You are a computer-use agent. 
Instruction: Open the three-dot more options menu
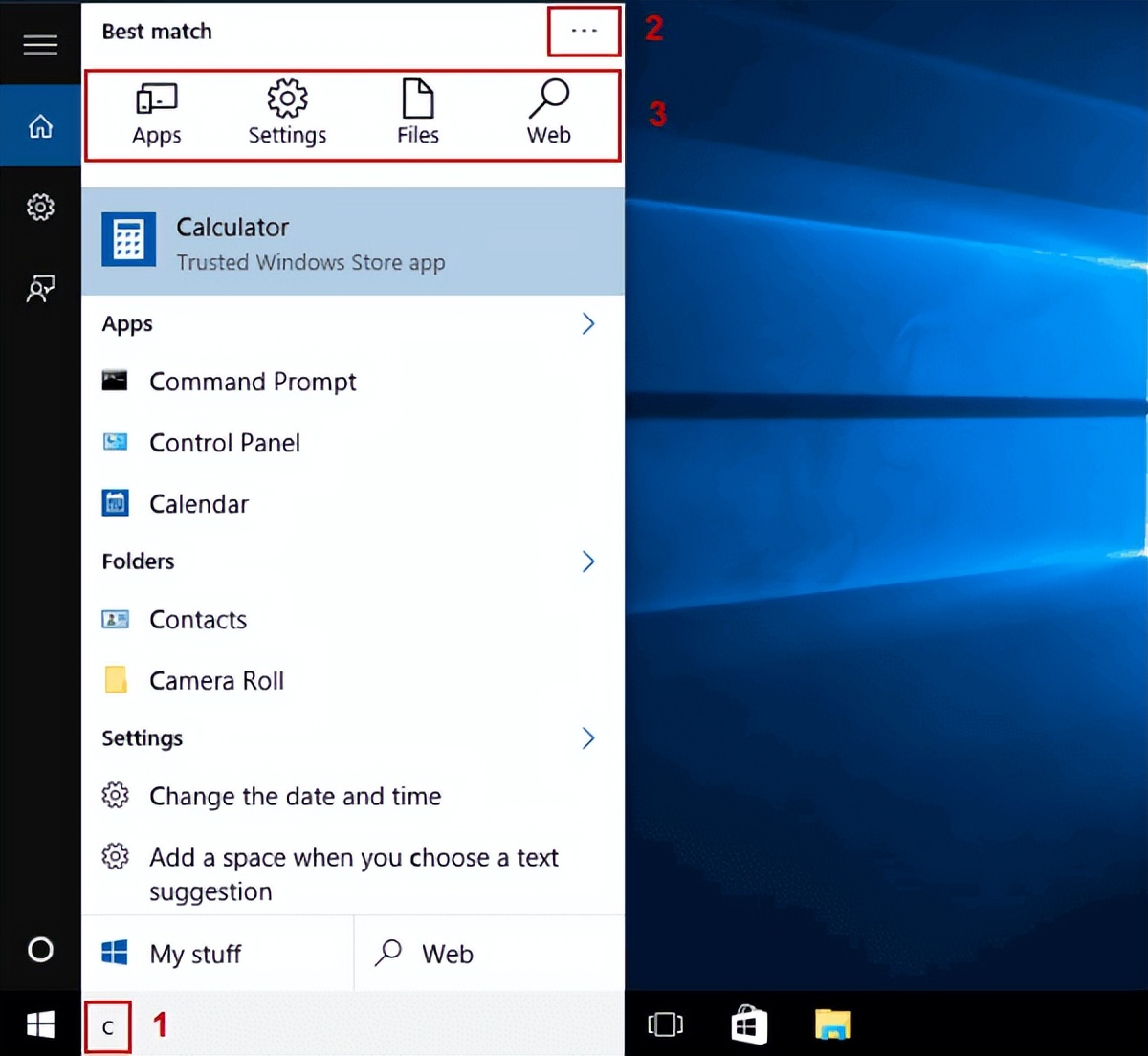pos(584,31)
